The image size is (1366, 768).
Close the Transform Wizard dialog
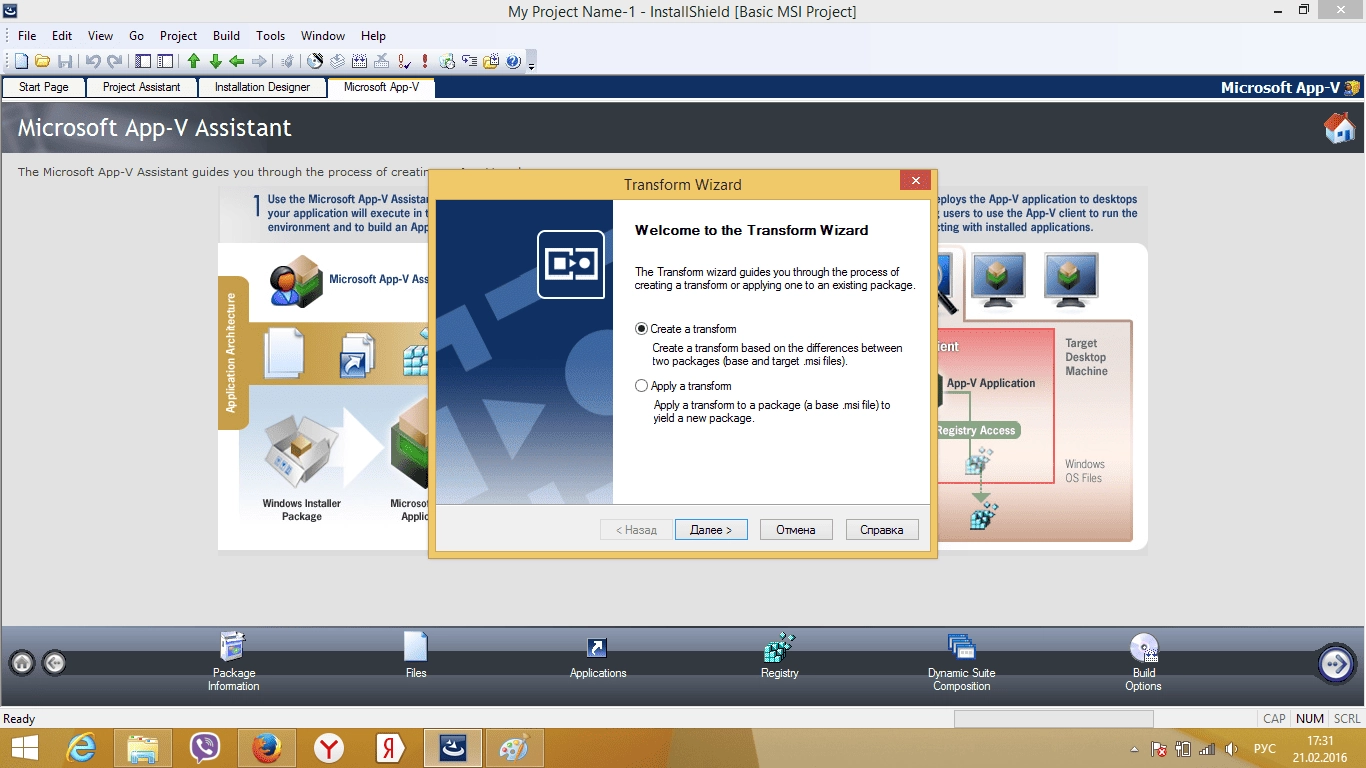pyautogui.click(x=915, y=181)
